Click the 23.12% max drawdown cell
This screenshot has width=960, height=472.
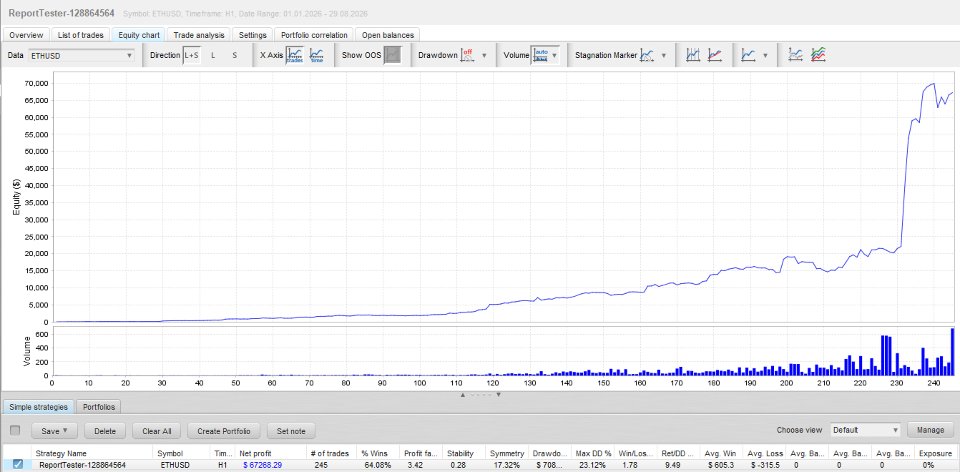(x=593, y=465)
